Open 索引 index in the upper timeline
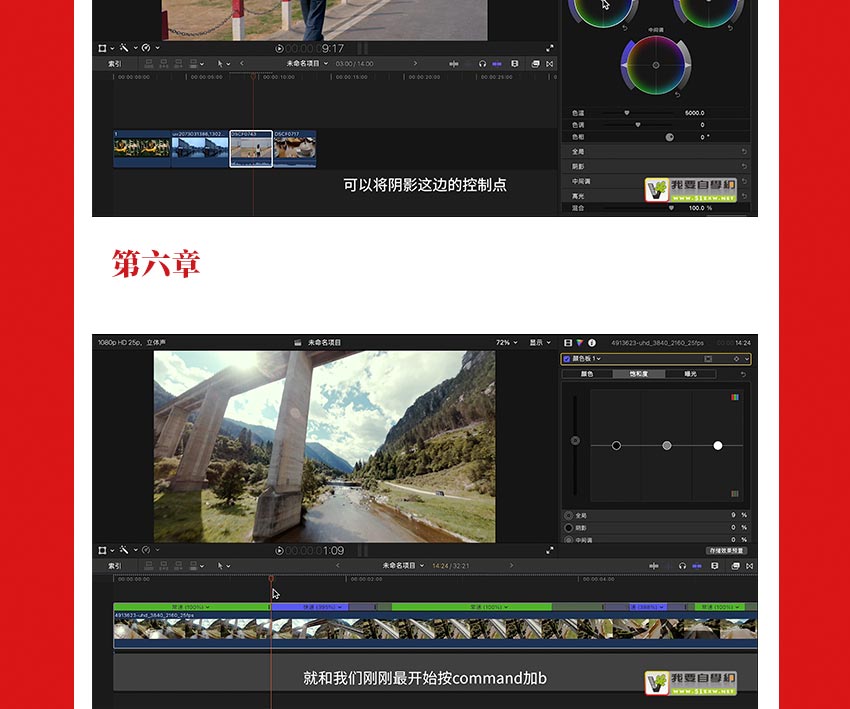 (x=115, y=64)
